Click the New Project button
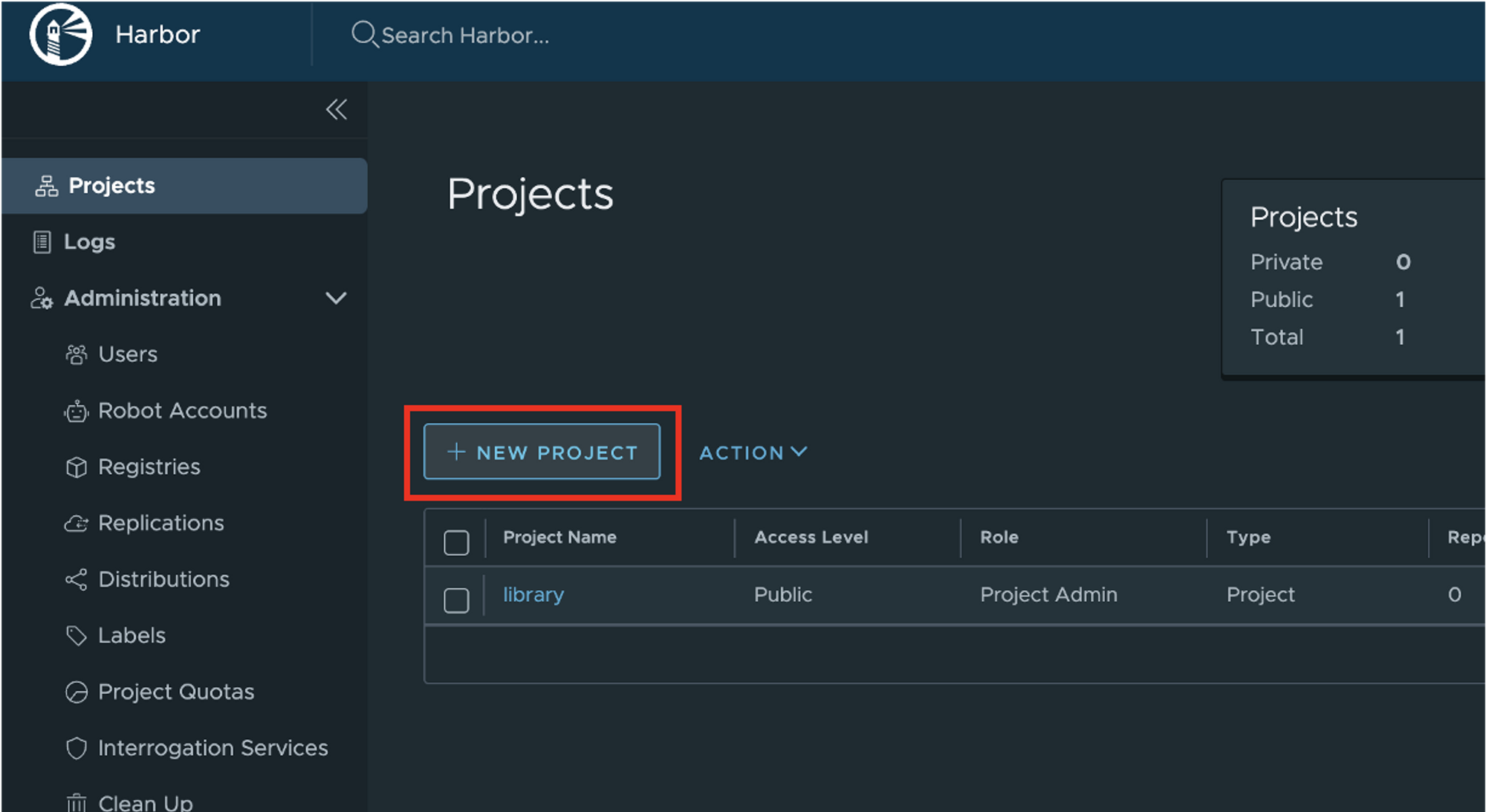This screenshot has width=1486, height=812. [542, 452]
